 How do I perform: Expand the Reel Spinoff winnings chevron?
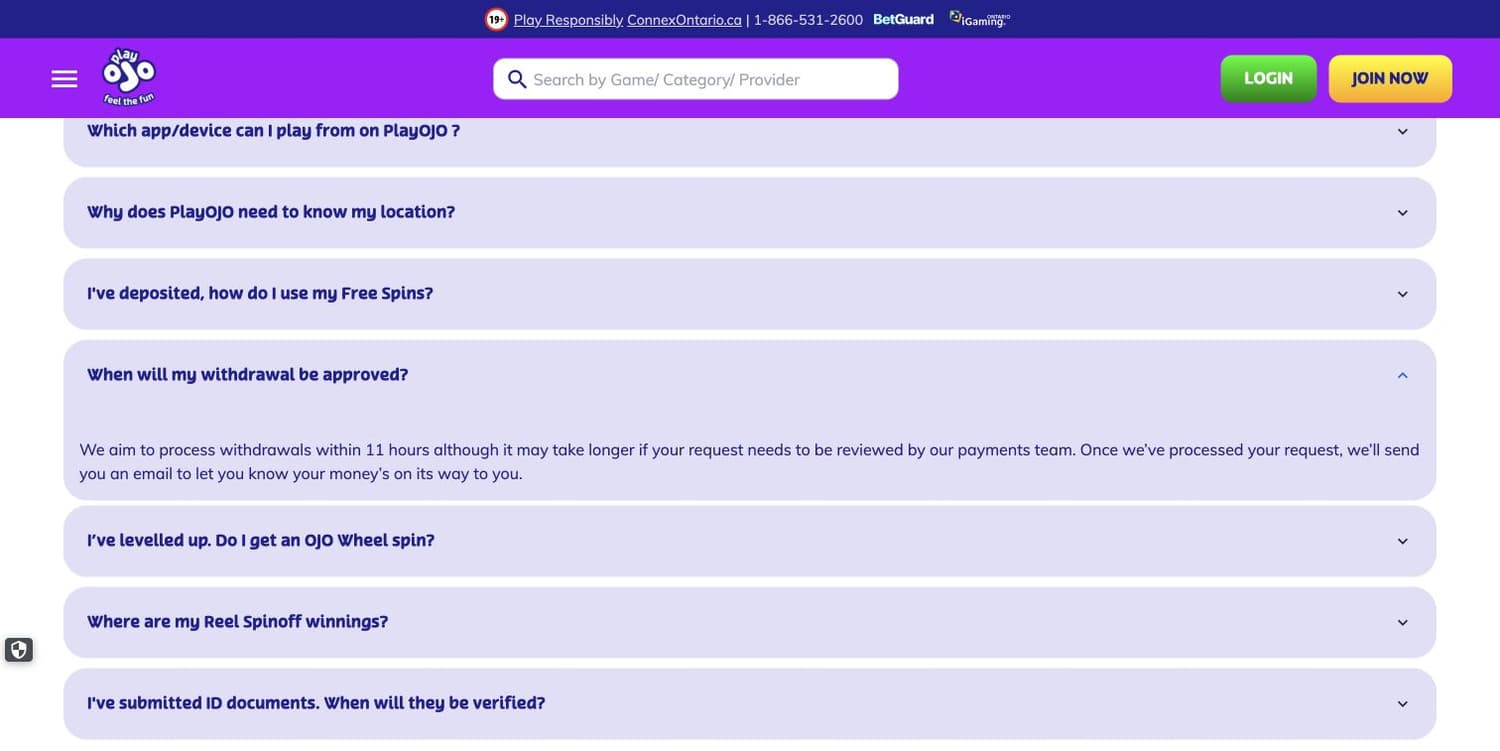1402,622
